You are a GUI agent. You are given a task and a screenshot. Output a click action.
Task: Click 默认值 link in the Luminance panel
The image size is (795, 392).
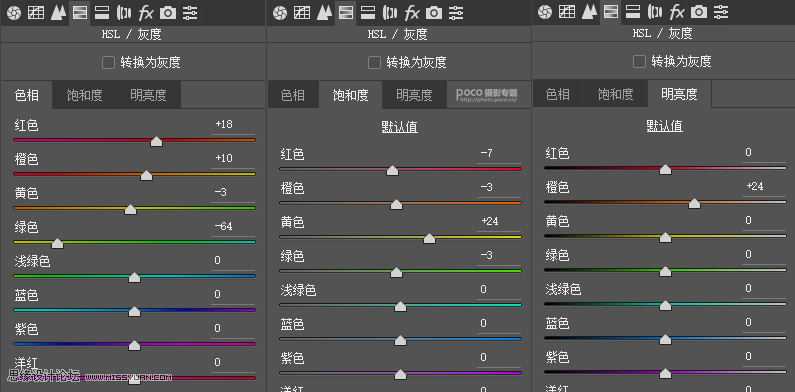(x=664, y=126)
